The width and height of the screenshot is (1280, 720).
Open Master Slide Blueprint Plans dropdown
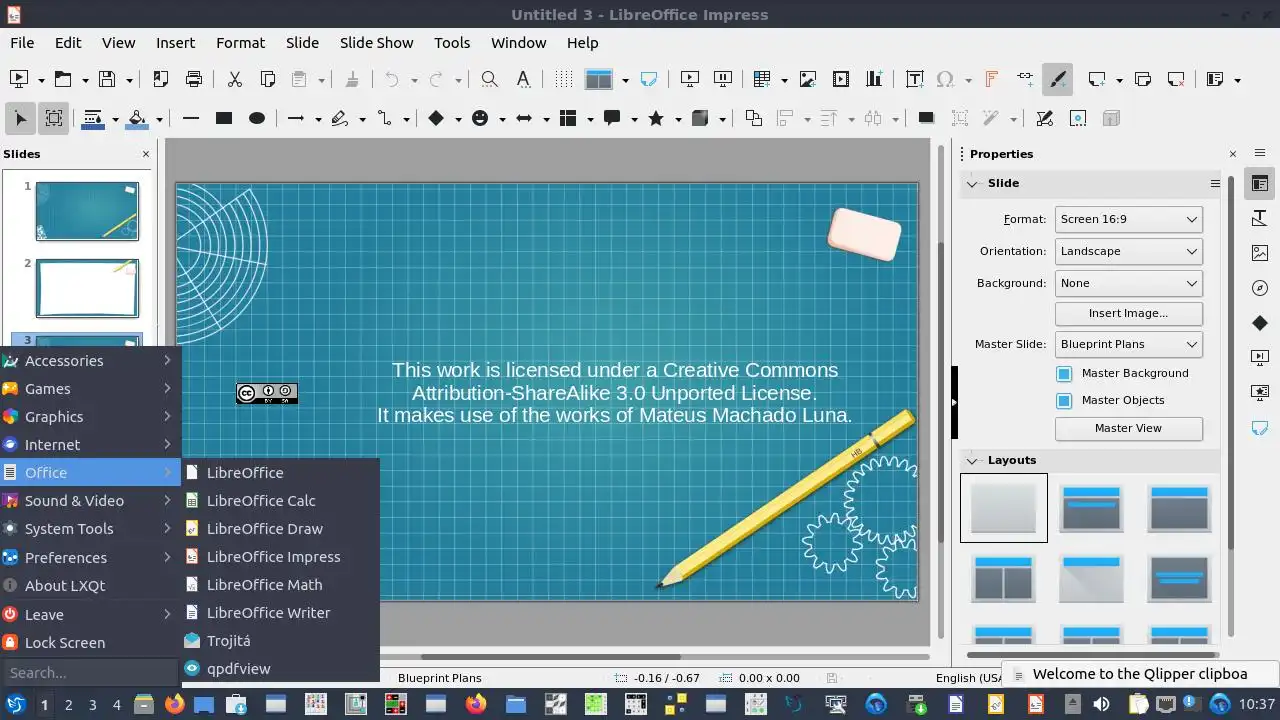pos(1129,344)
